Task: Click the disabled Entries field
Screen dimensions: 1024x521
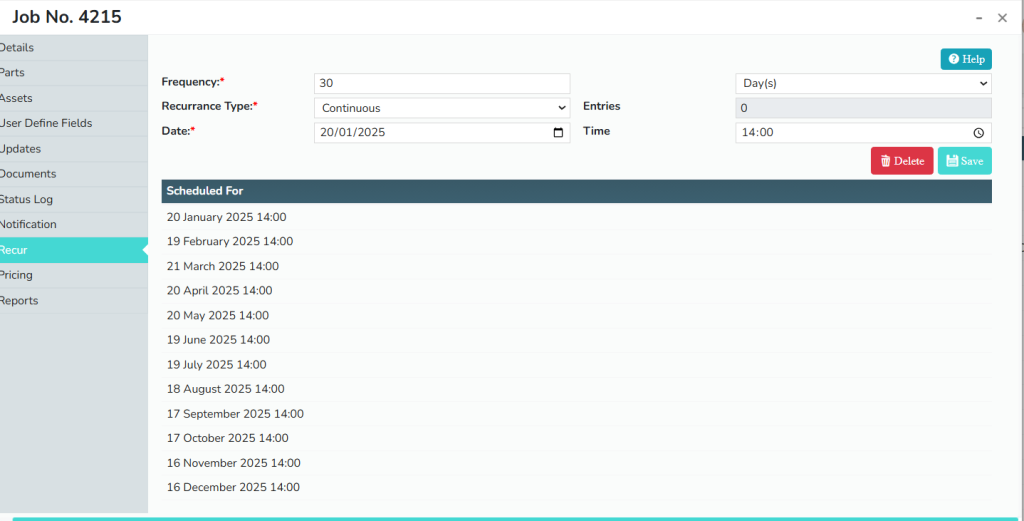Action: click(863, 108)
